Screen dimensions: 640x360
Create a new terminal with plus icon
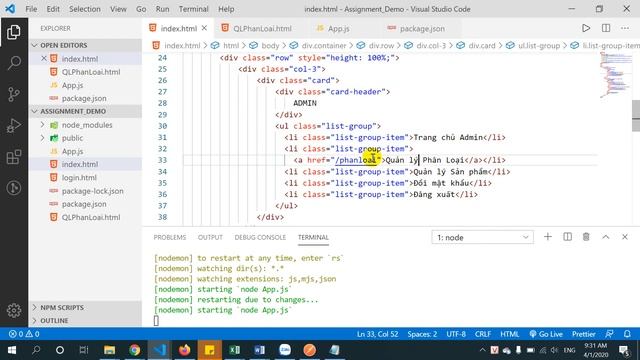tap(548, 237)
